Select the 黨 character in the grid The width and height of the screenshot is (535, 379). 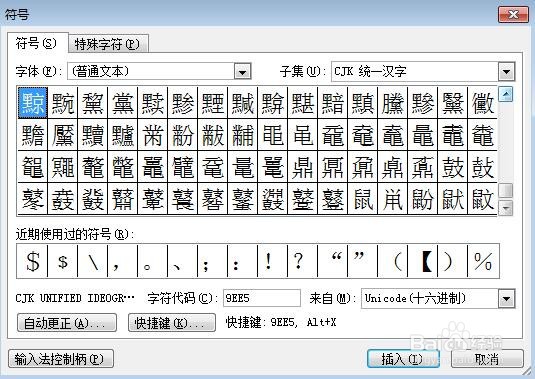point(122,103)
